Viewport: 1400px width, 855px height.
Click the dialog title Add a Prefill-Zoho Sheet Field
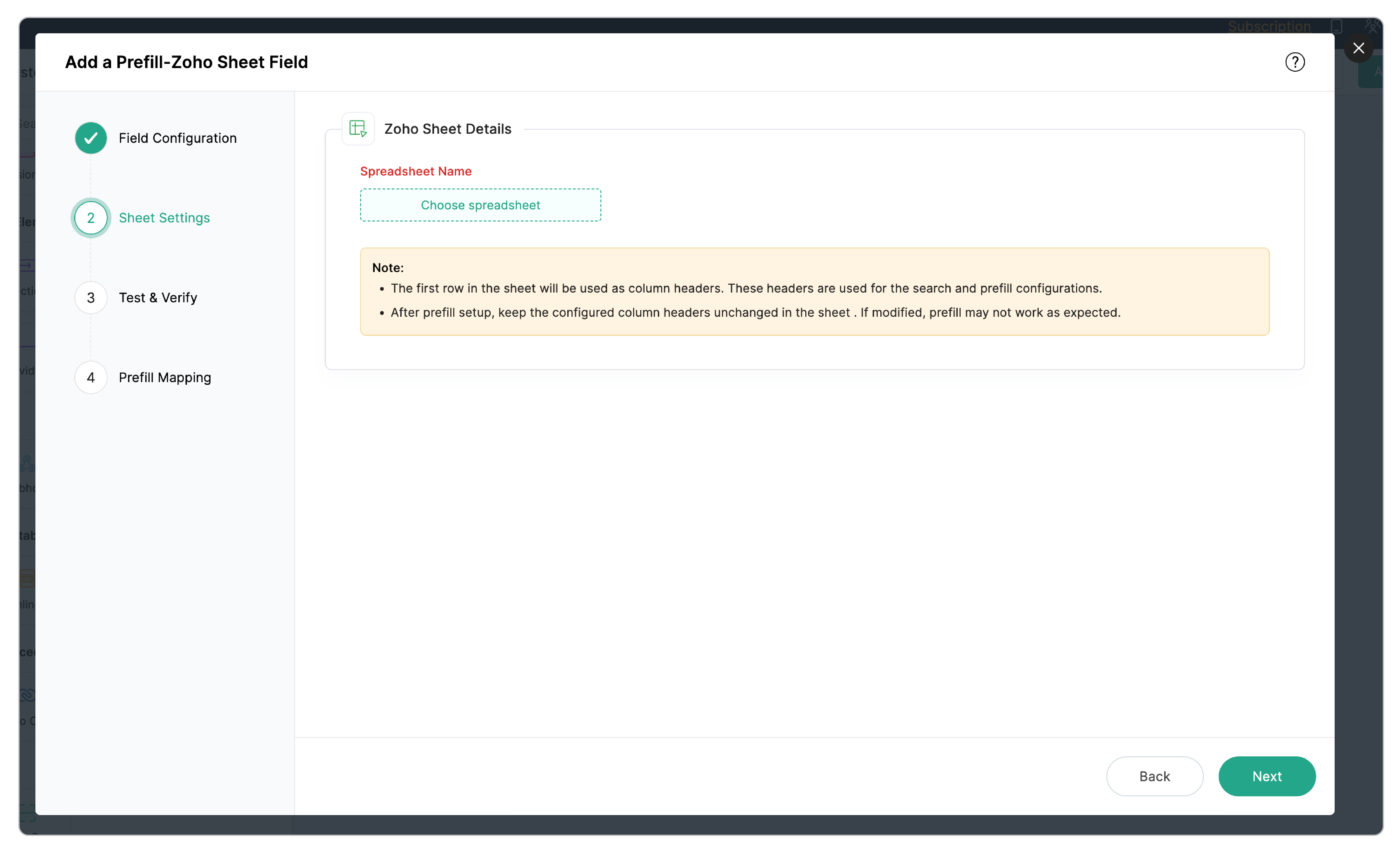186,62
